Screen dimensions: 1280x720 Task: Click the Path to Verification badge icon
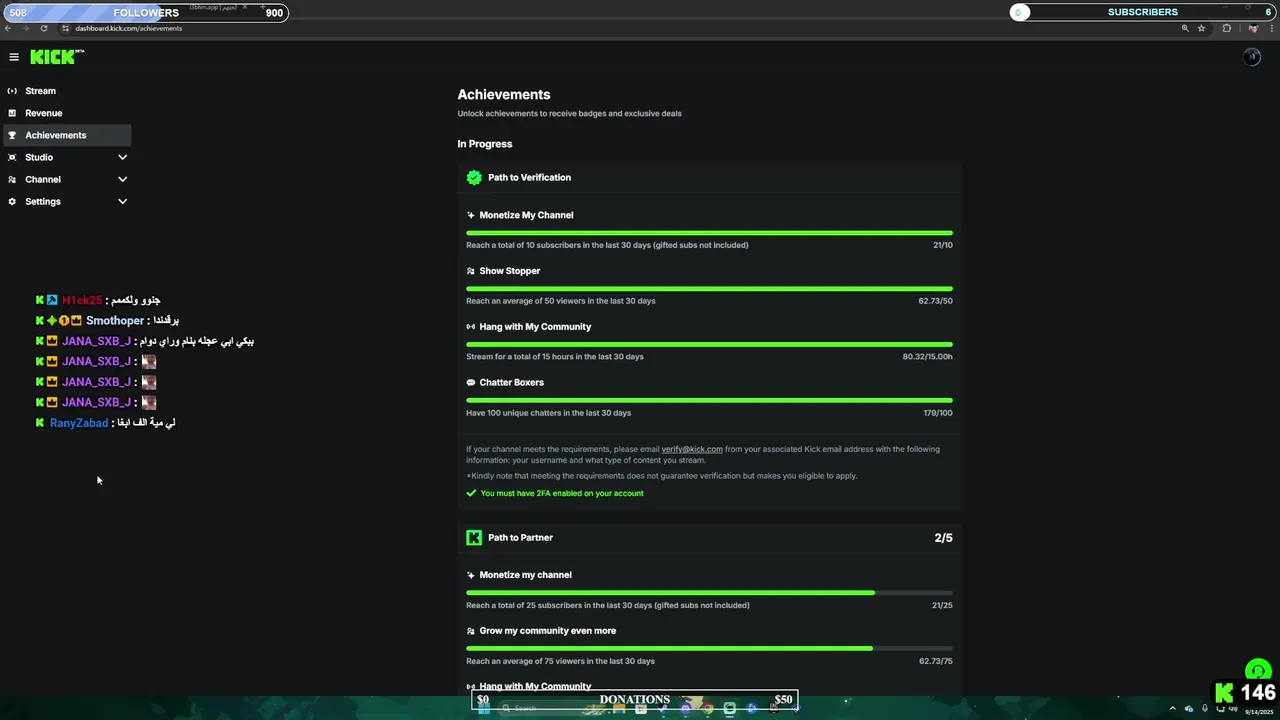click(474, 177)
